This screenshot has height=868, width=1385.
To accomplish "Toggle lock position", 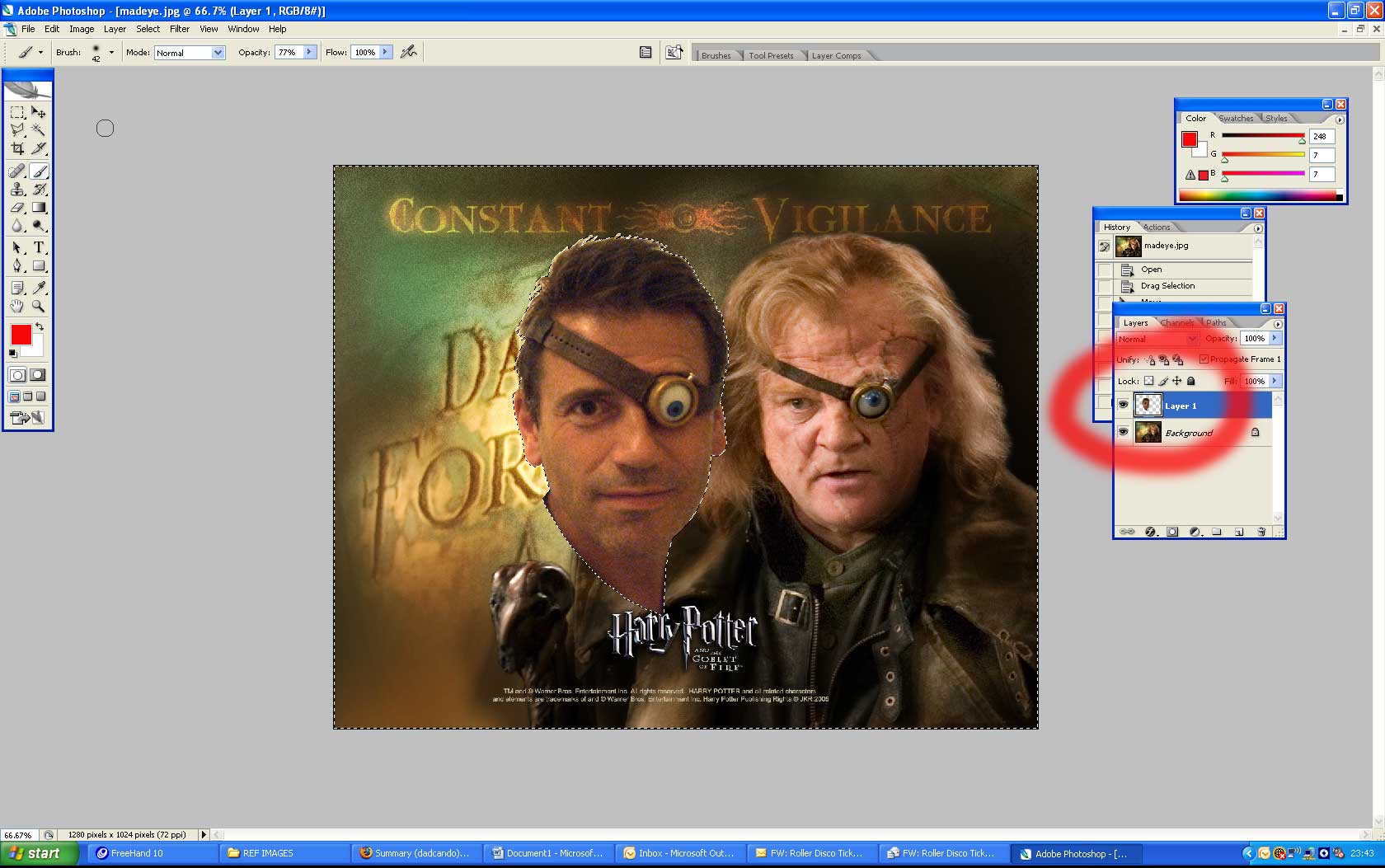I will coord(1177,381).
